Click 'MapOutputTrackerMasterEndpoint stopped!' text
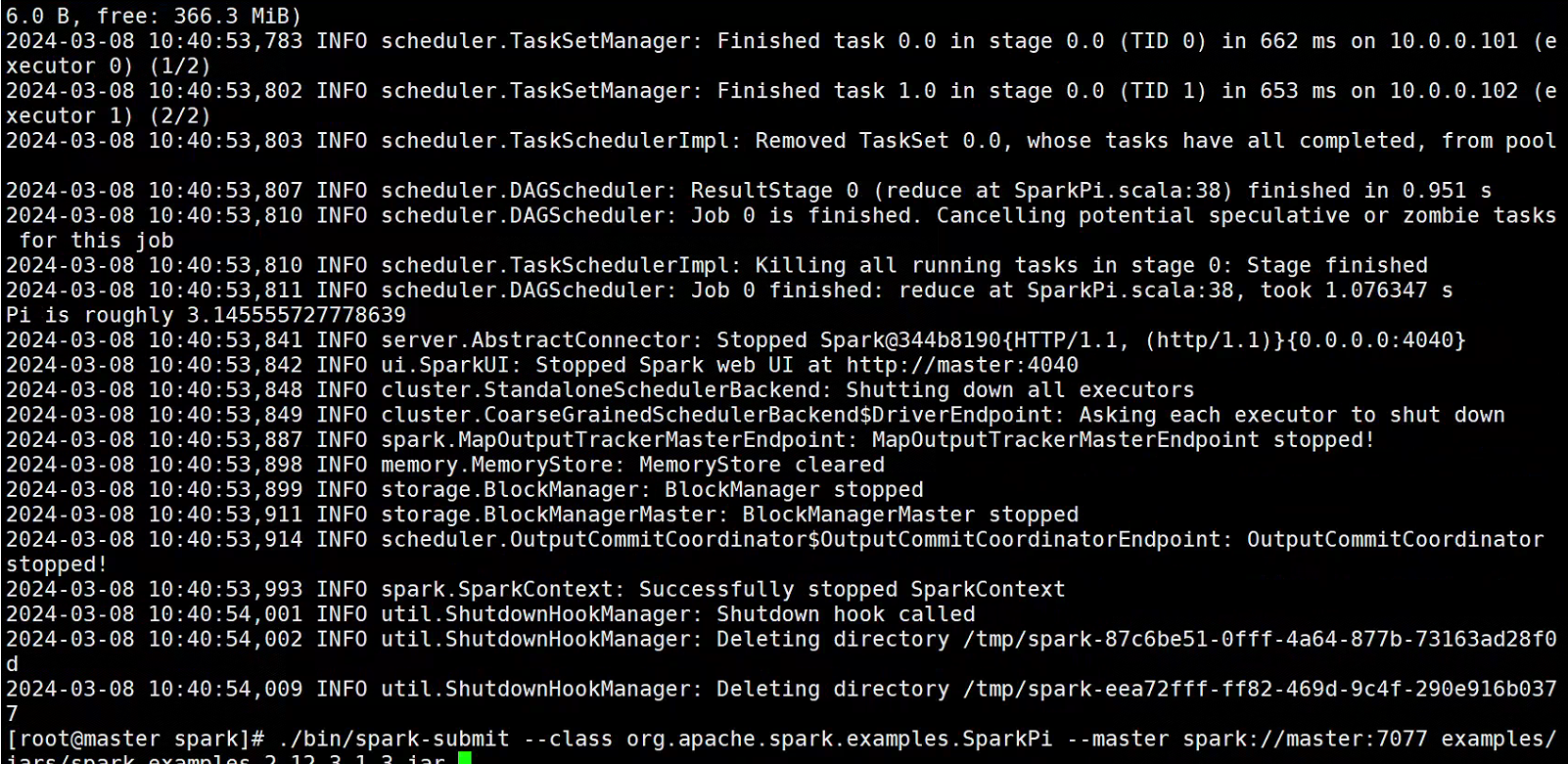 point(1124,440)
